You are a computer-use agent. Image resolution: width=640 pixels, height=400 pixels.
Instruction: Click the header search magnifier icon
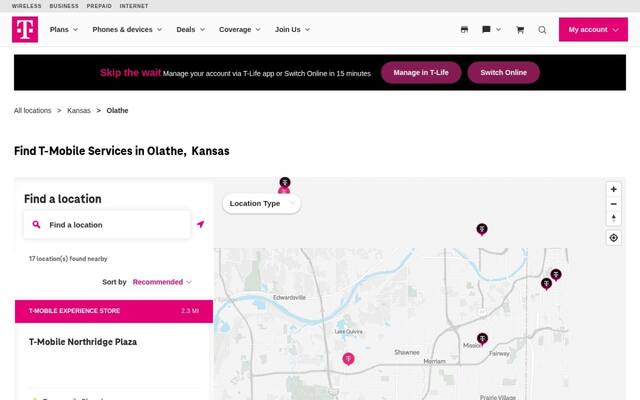(x=542, y=30)
